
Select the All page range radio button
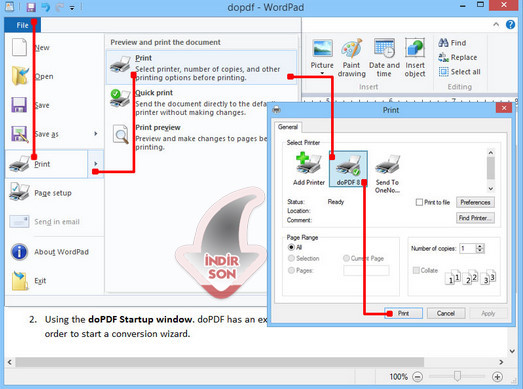[x=291, y=247]
